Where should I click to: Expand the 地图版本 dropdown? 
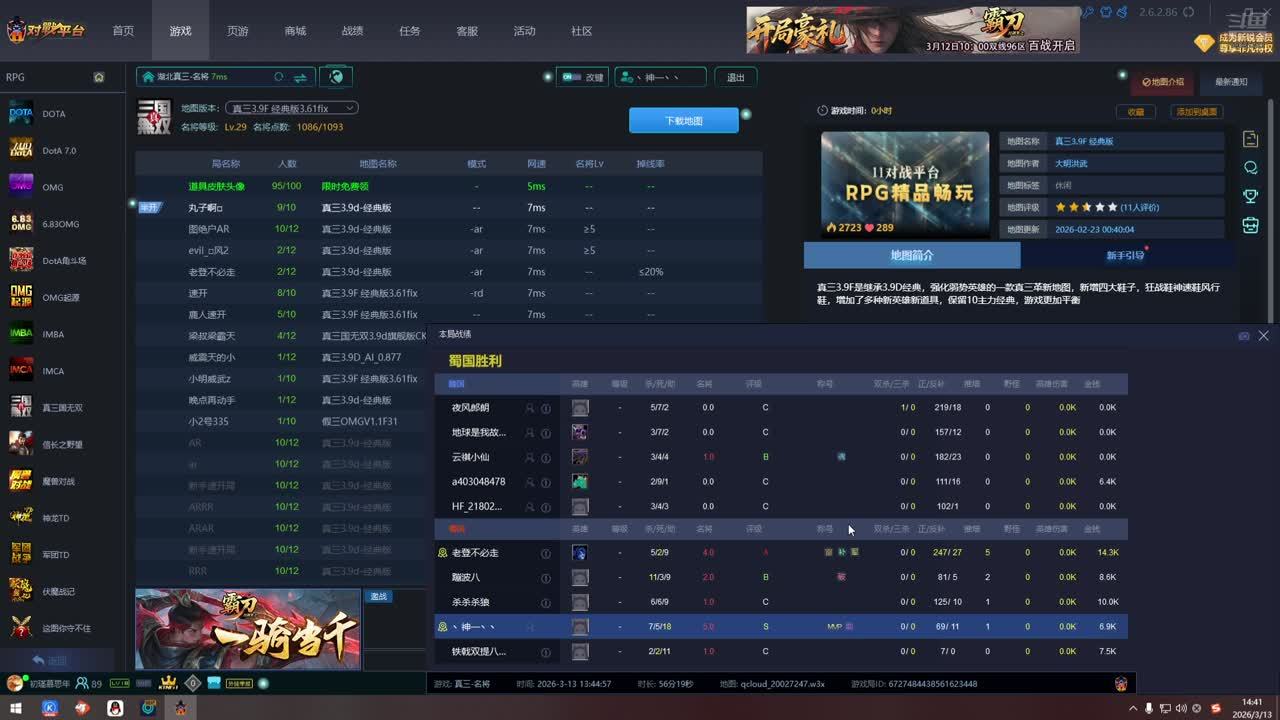click(x=292, y=108)
